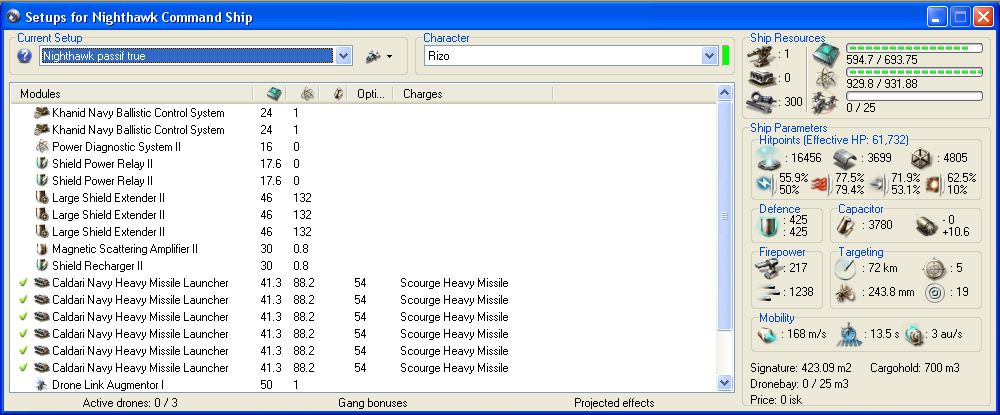This screenshot has width=1000, height=415.
Task: Click the warp speed icon
Action: pos(916,335)
